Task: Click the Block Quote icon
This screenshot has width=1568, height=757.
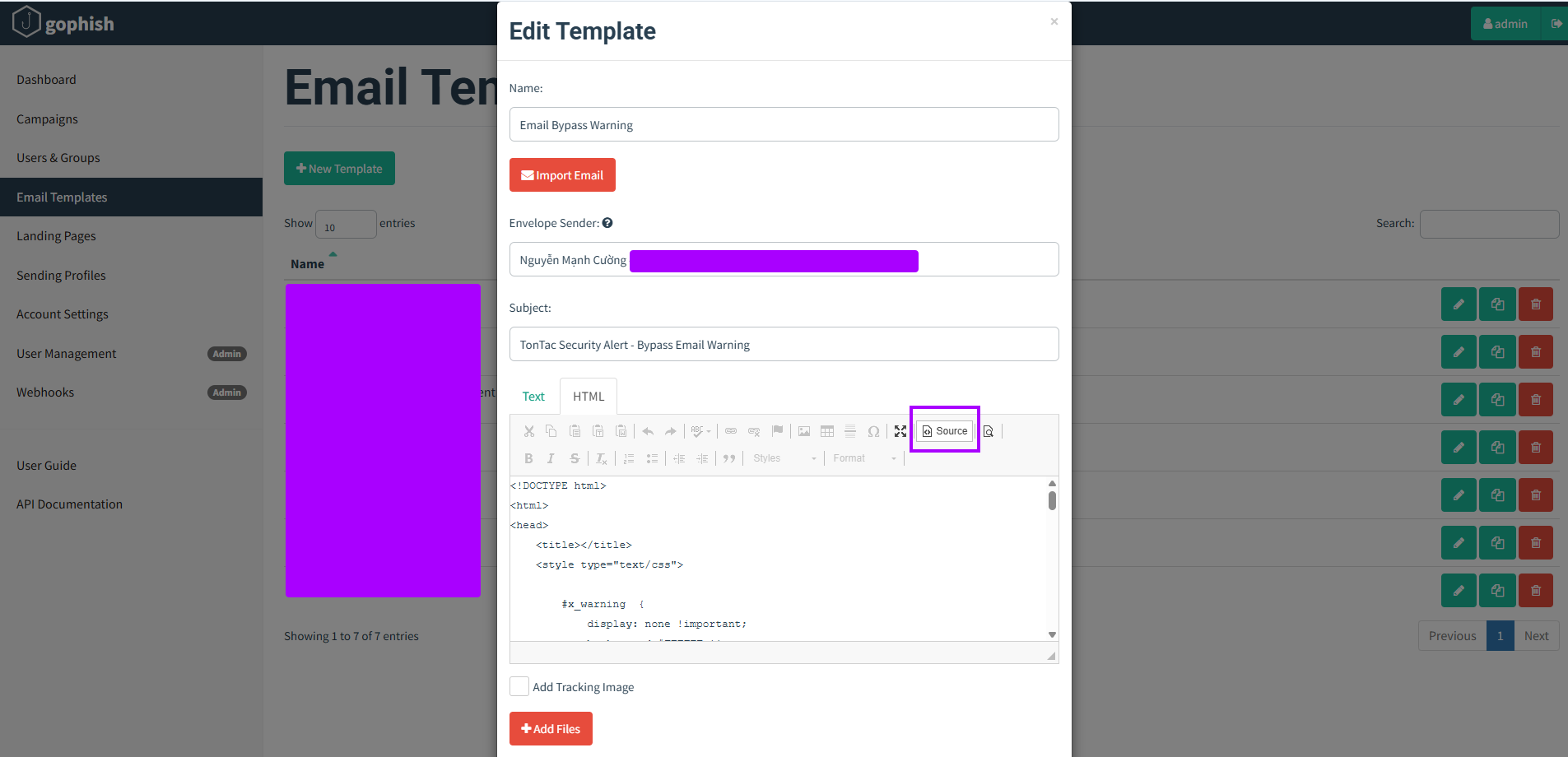Action: [729, 458]
